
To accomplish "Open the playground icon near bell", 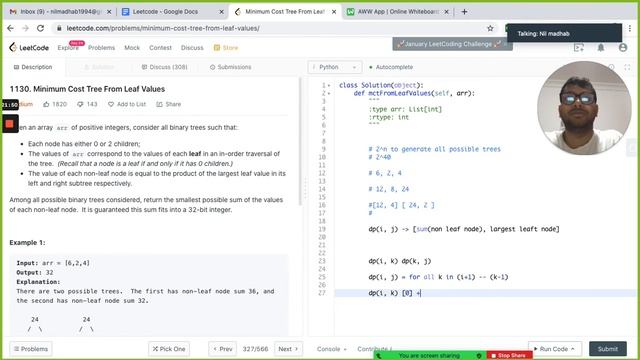I will pyautogui.click(x=579, y=48).
